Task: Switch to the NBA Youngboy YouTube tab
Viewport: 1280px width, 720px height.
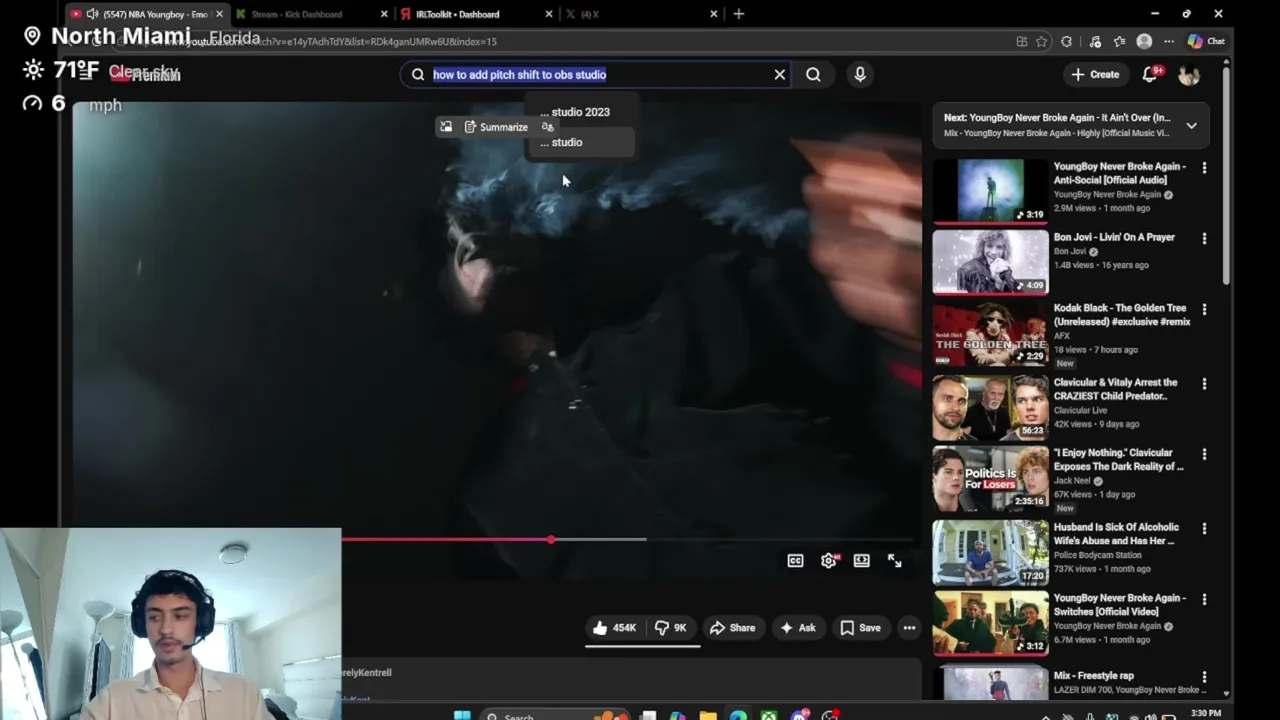Action: 147,14
